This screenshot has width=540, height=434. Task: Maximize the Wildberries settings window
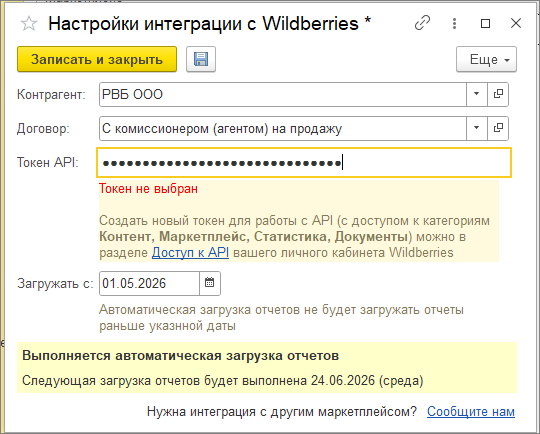coord(485,23)
